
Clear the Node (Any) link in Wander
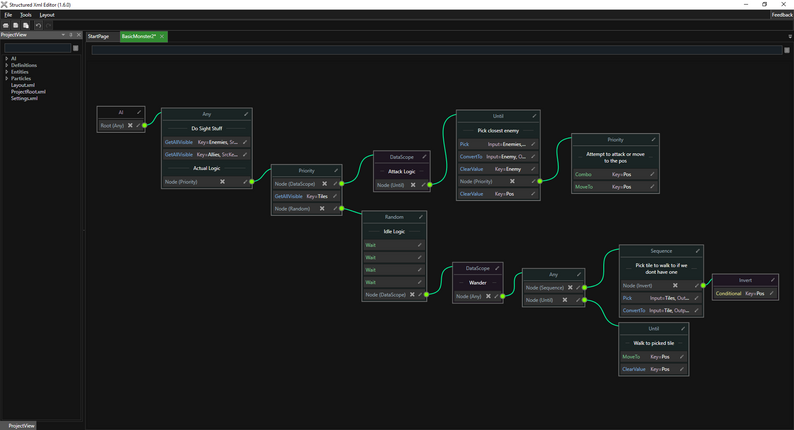click(488, 296)
